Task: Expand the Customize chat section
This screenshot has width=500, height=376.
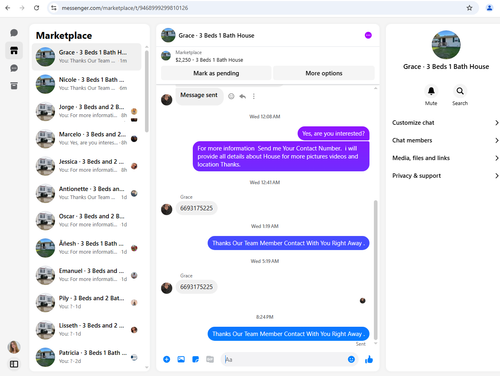Action: click(x=445, y=123)
